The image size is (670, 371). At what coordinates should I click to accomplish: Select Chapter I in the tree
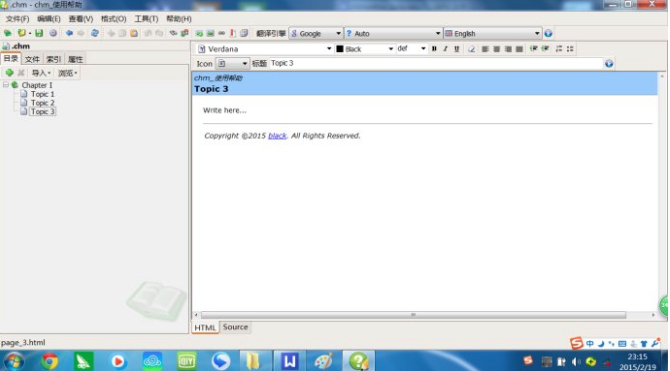(37, 85)
